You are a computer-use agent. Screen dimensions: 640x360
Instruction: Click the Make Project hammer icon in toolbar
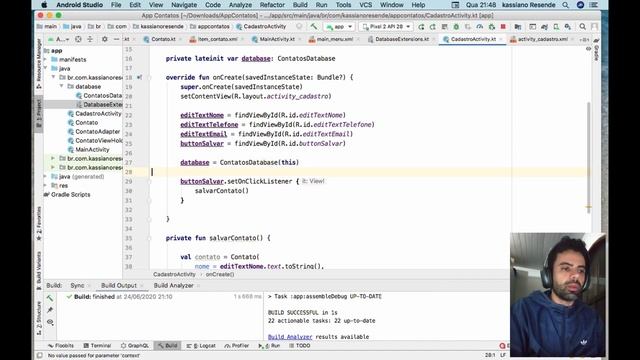click(x=313, y=27)
